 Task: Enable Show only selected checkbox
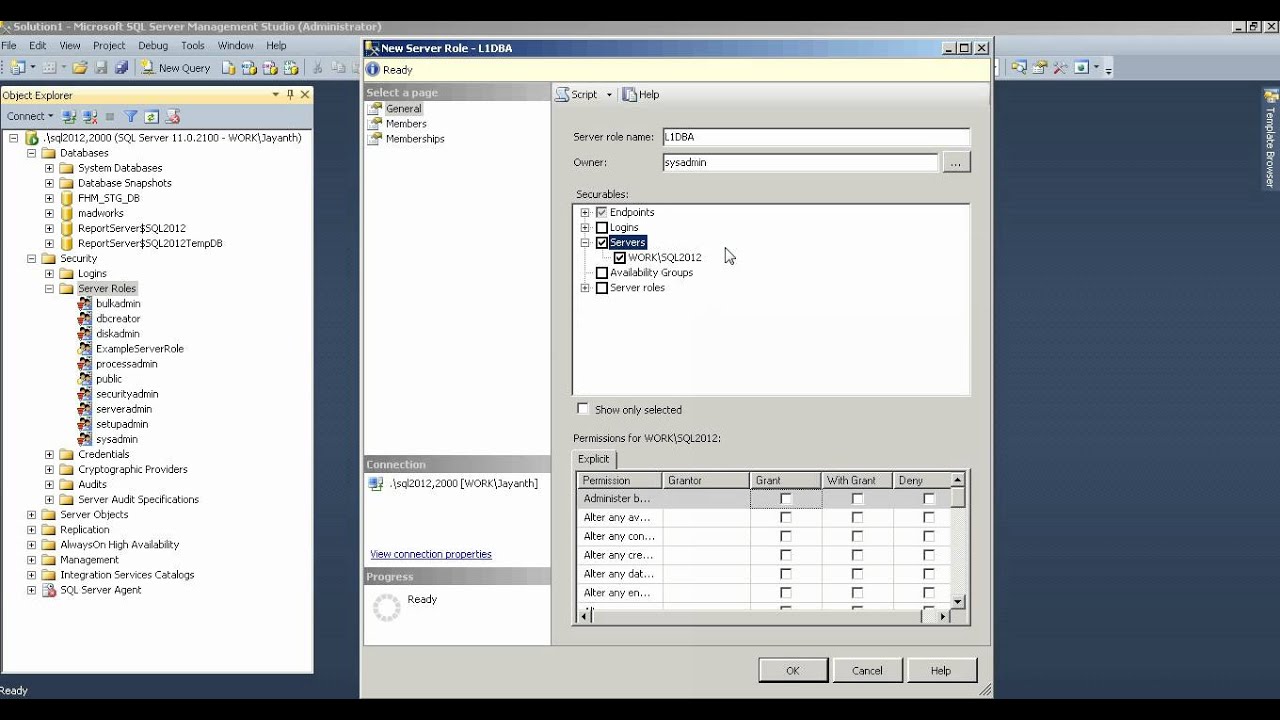click(x=583, y=409)
